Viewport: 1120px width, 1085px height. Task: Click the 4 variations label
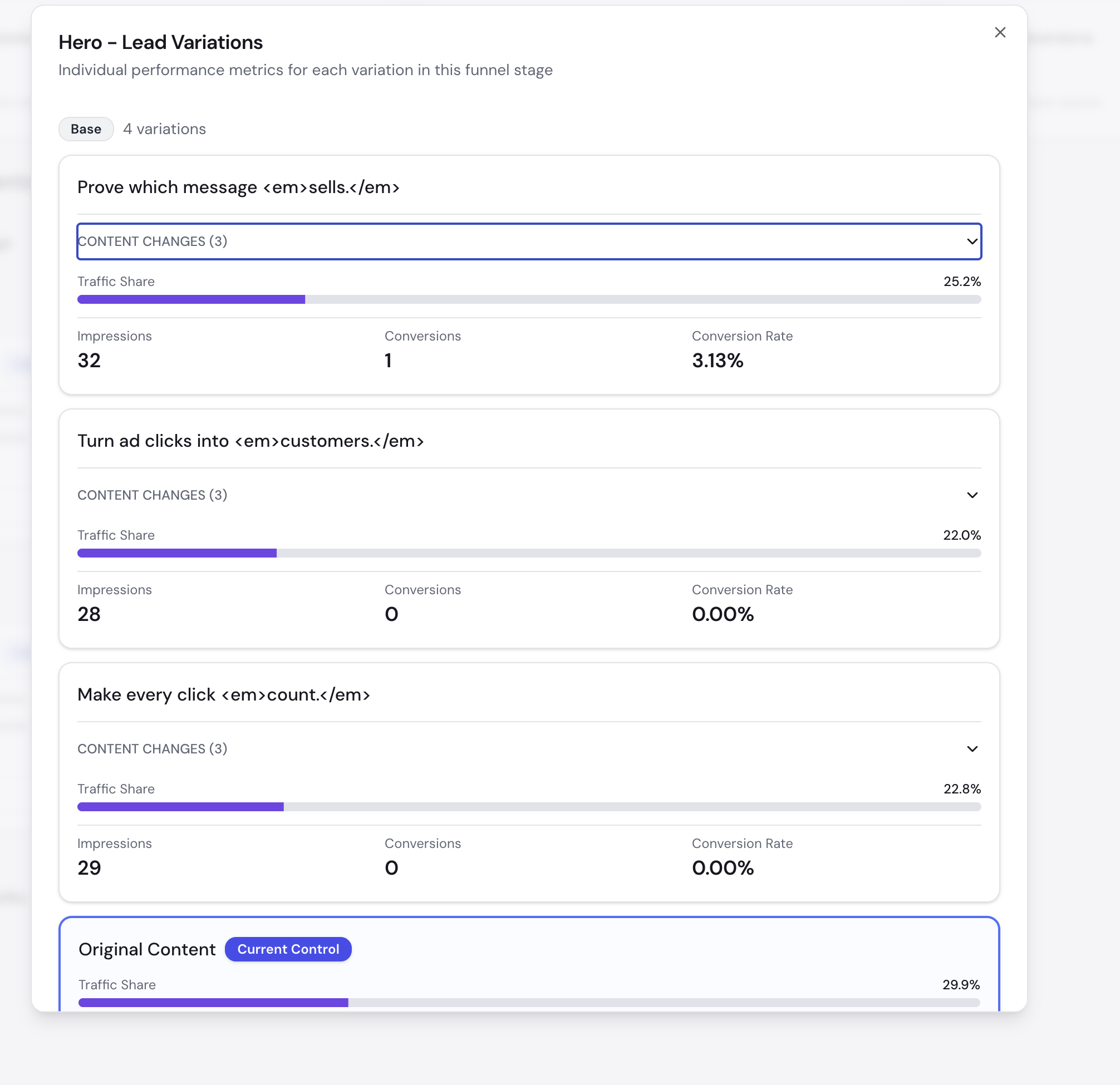pos(165,129)
